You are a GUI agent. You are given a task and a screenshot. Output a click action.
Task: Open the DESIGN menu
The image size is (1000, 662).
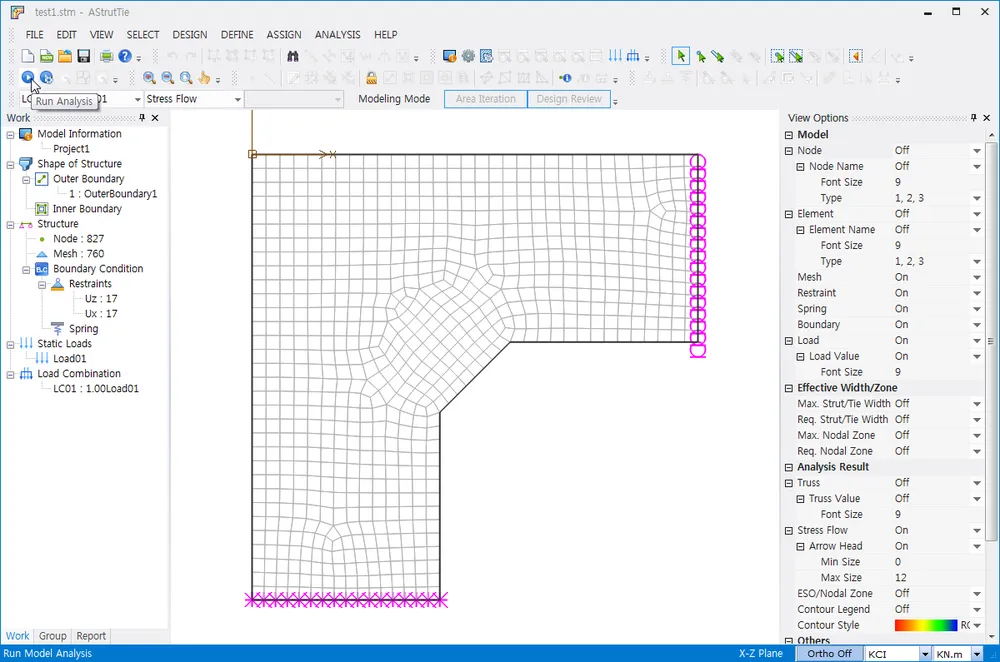click(x=189, y=34)
